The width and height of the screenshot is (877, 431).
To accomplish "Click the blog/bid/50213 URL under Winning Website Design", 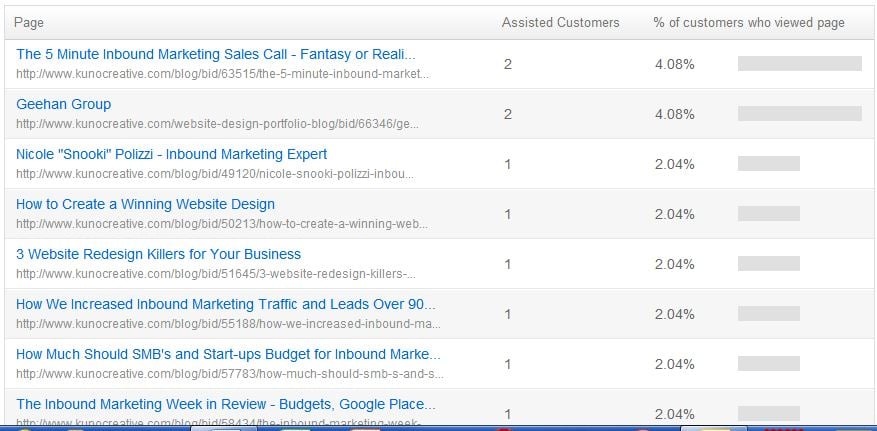I will (x=222, y=224).
